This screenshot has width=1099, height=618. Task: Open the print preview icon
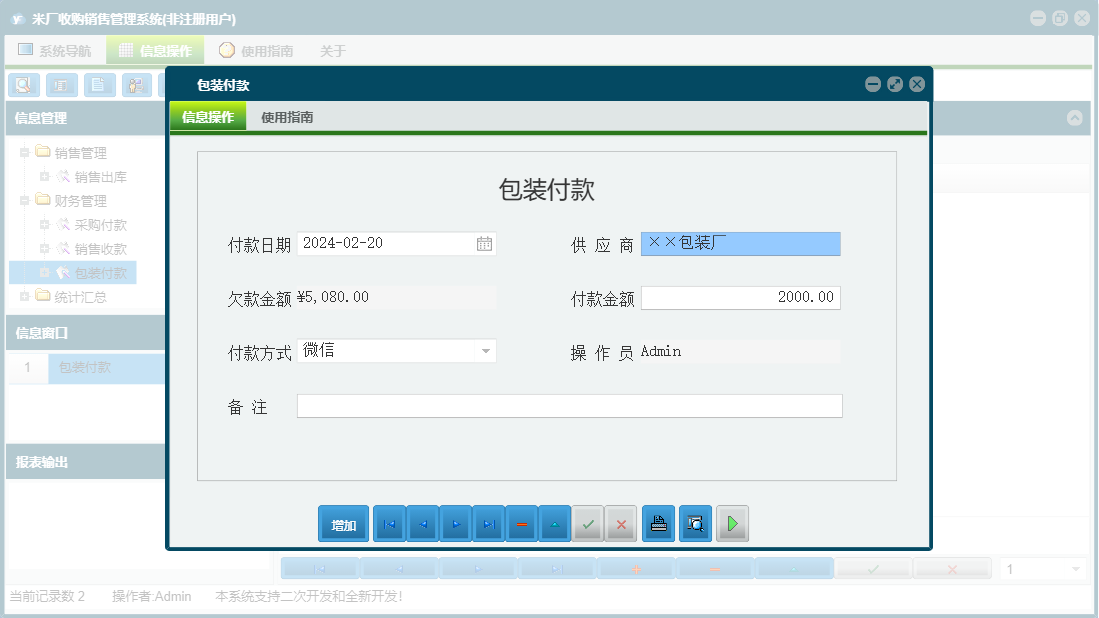point(695,523)
